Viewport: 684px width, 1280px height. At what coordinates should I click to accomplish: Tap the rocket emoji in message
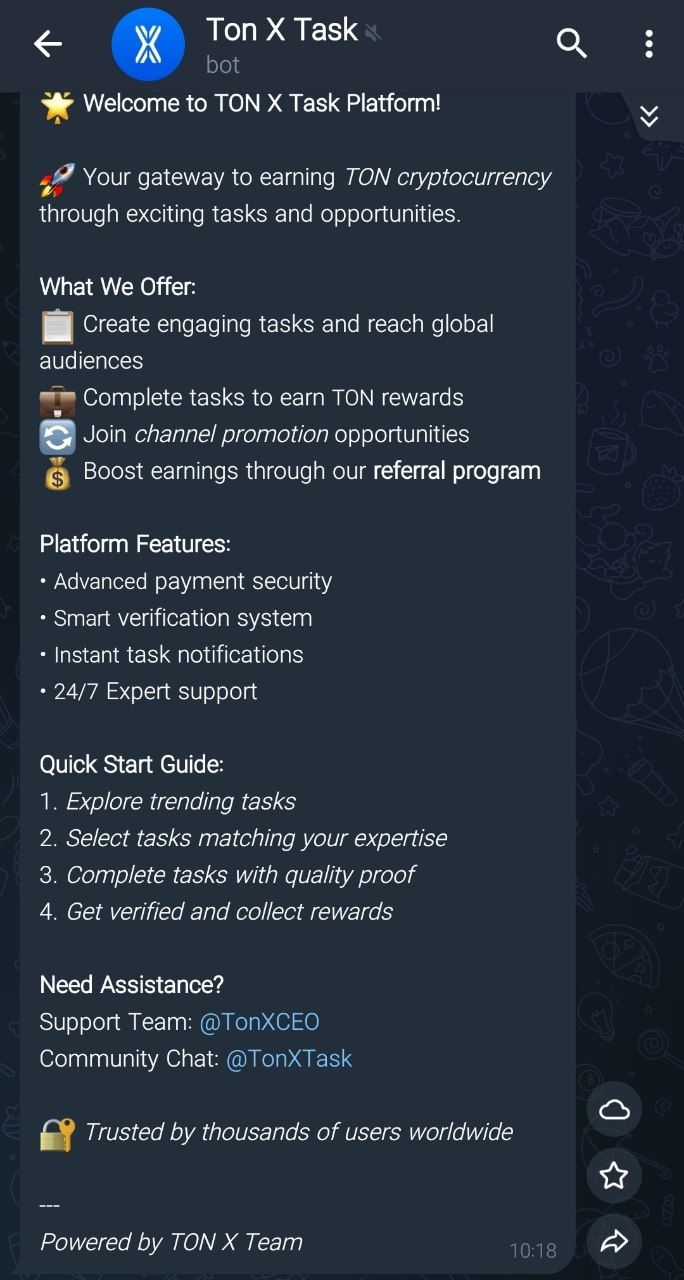point(57,178)
